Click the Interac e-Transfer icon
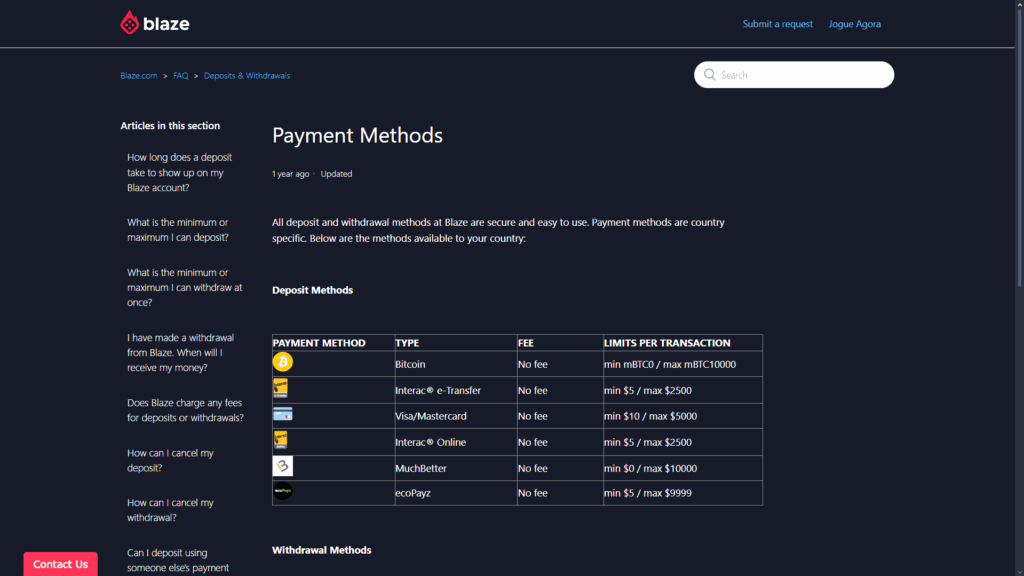1024x576 pixels. pos(283,388)
